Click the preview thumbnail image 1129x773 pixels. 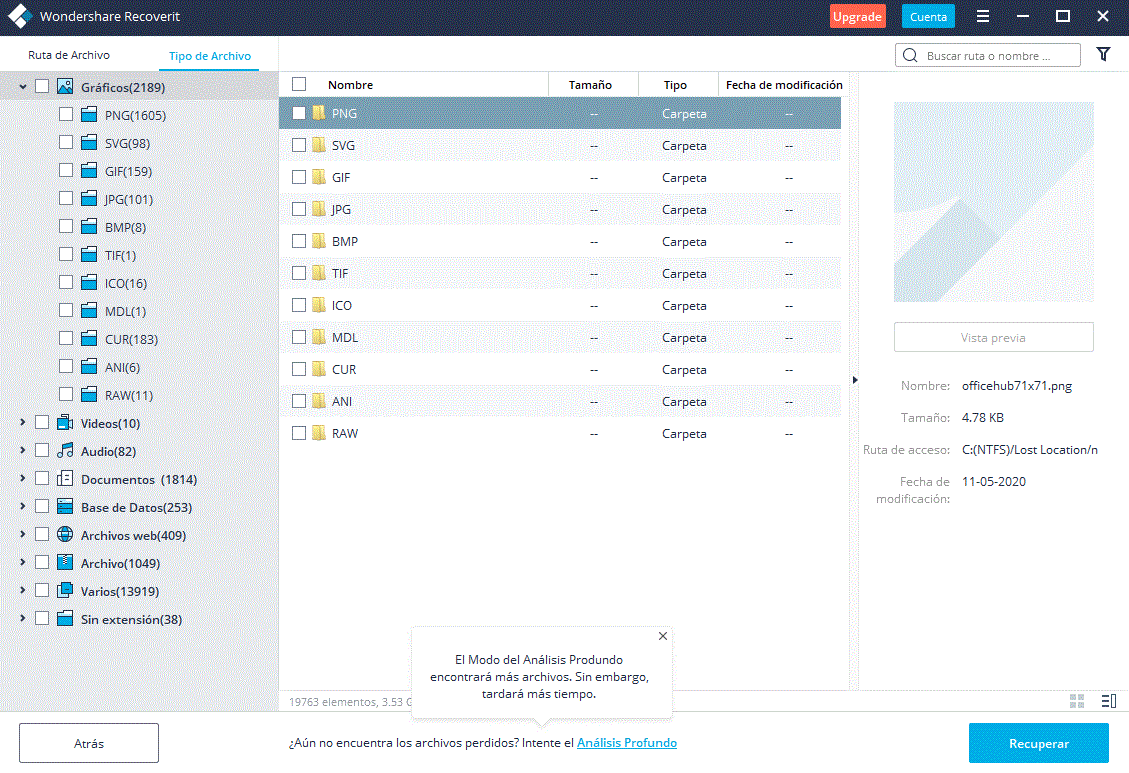point(994,202)
